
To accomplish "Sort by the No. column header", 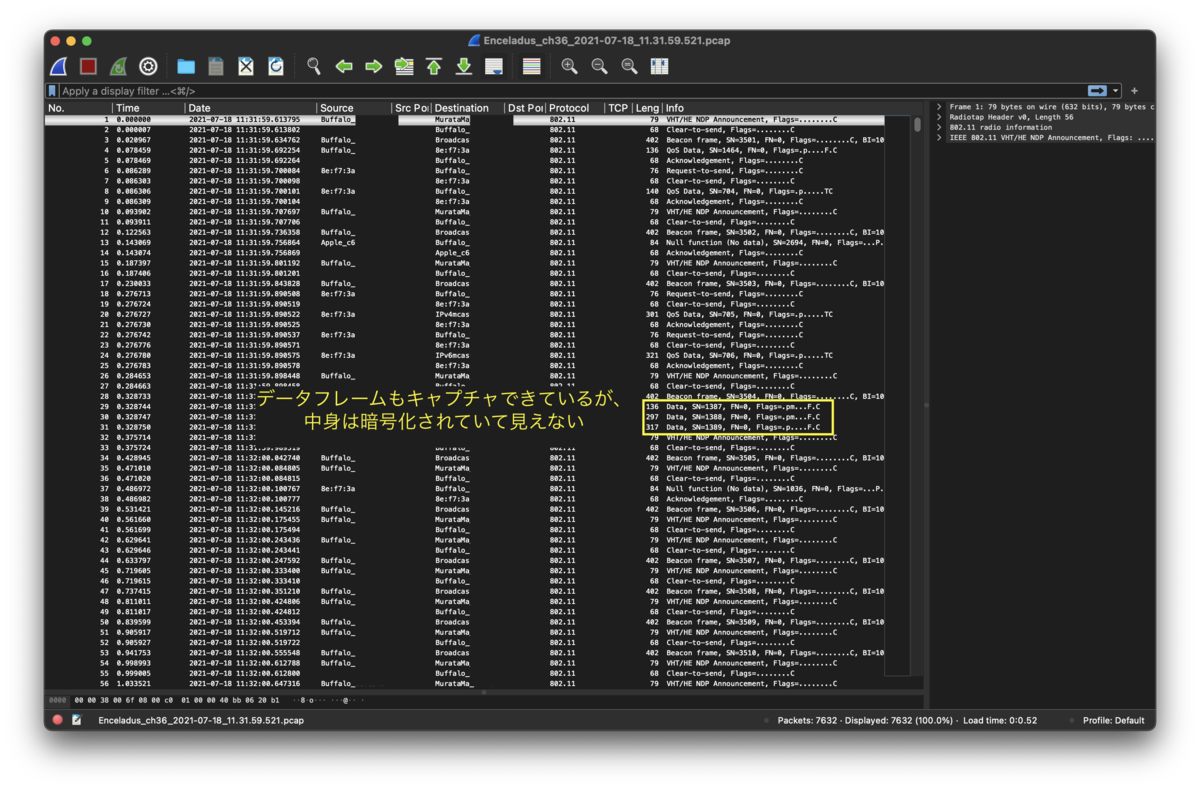I will [78, 108].
